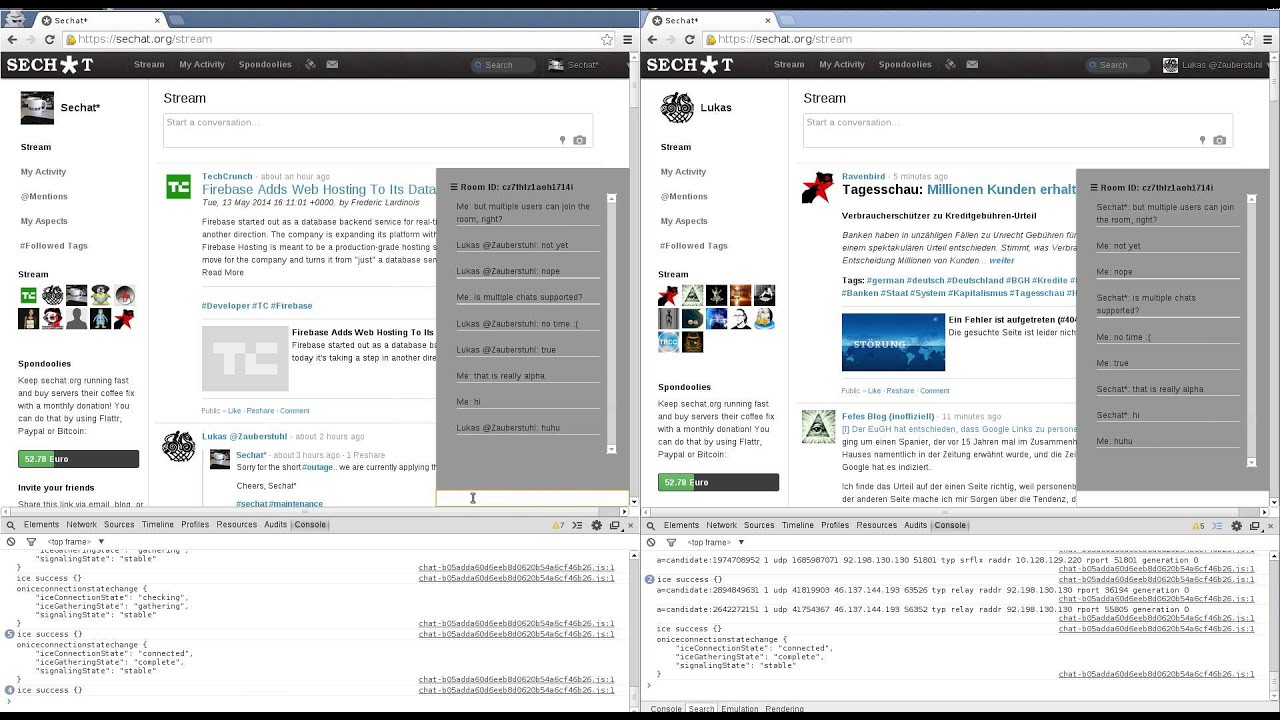This screenshot has width=1280, height=720.
Task: Open chat room menu icon in right window
Action: point(1093,187)
